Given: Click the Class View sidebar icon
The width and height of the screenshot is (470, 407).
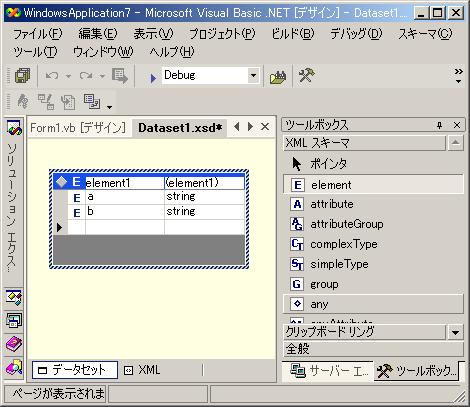Looking at the screenshot, I should coord(14,297).
